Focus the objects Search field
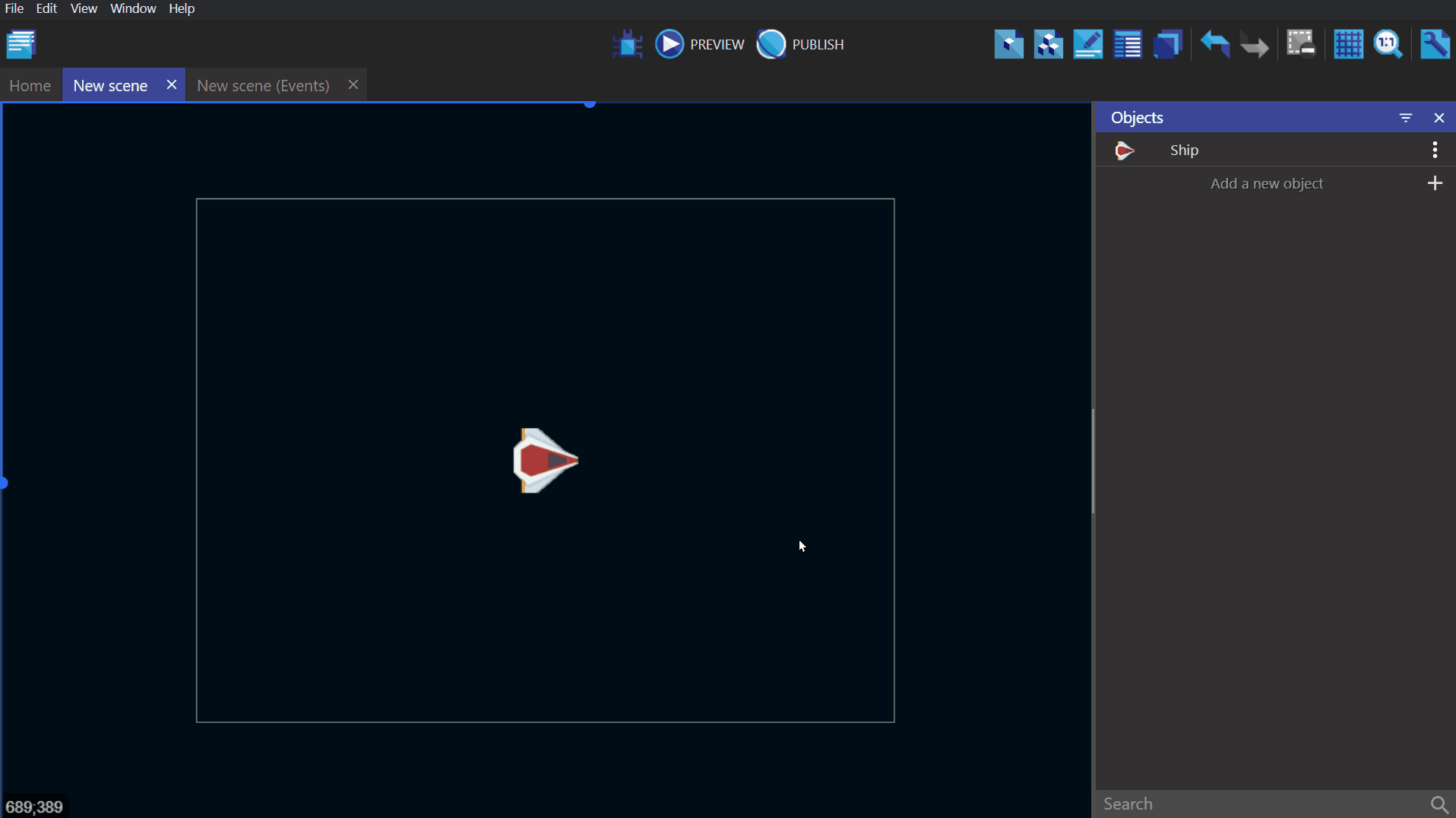 tap(1261, 804)
